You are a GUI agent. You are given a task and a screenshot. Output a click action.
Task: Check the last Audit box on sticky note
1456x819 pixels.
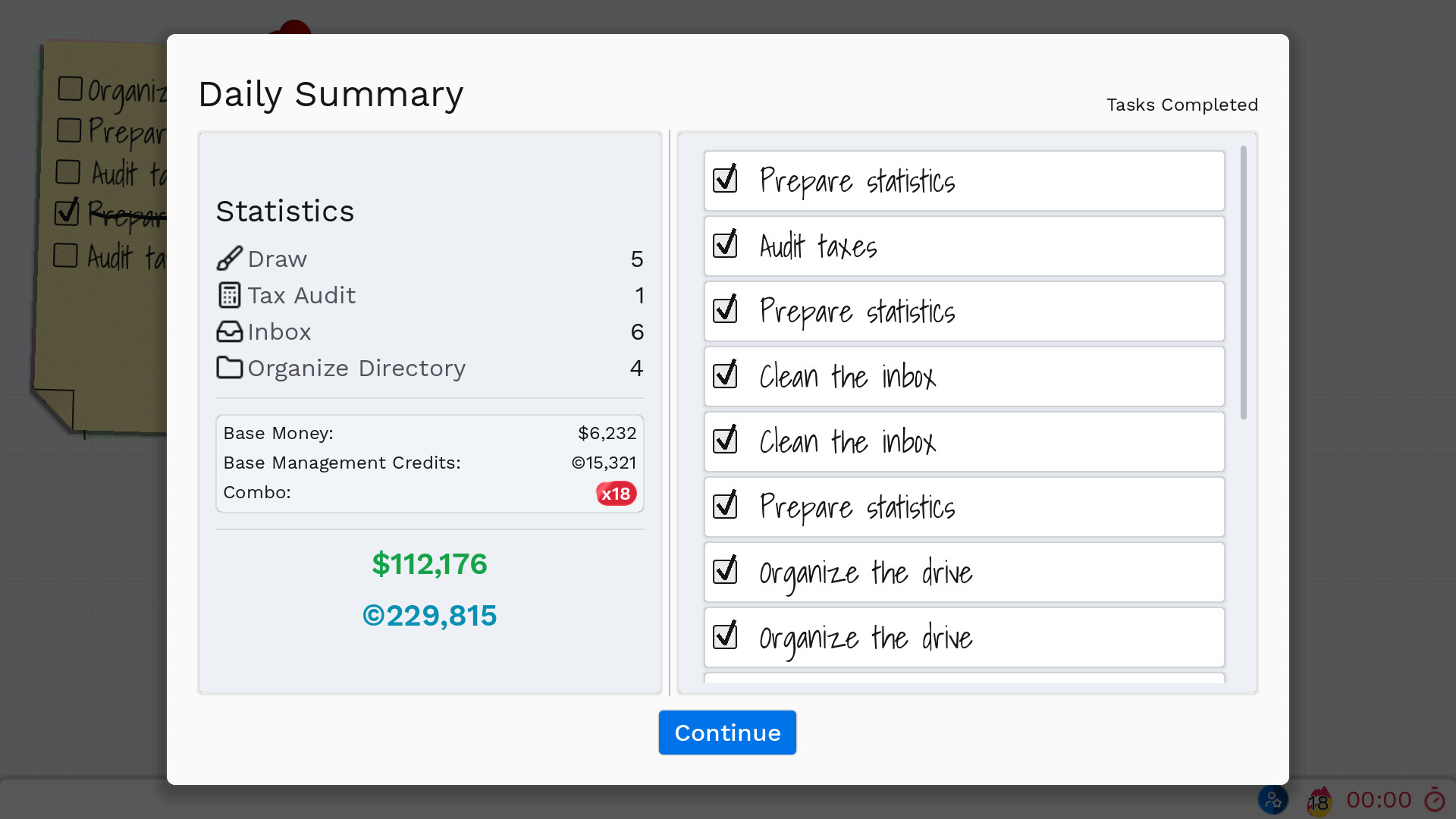coord(66,256)
